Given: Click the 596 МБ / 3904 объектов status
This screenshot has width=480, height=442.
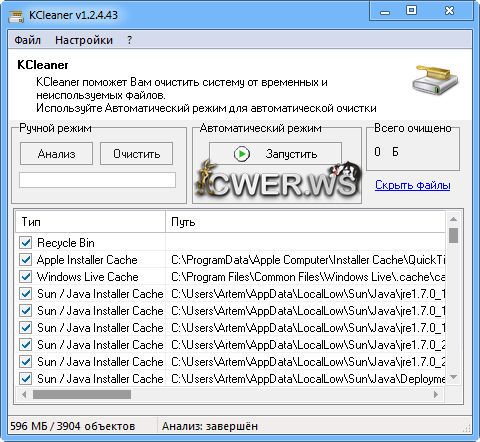Looking at the screenshot, I should click(x=73, y=426).
